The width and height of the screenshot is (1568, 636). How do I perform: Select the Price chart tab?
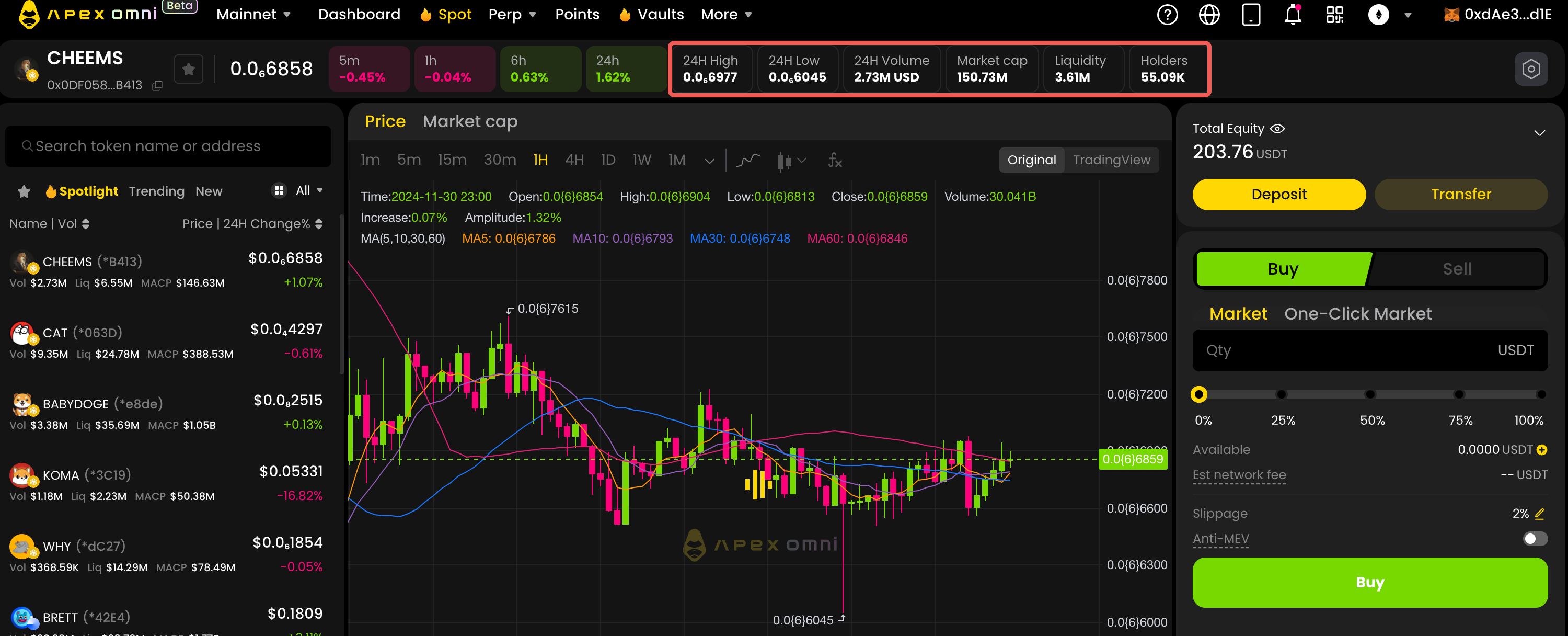385,121
